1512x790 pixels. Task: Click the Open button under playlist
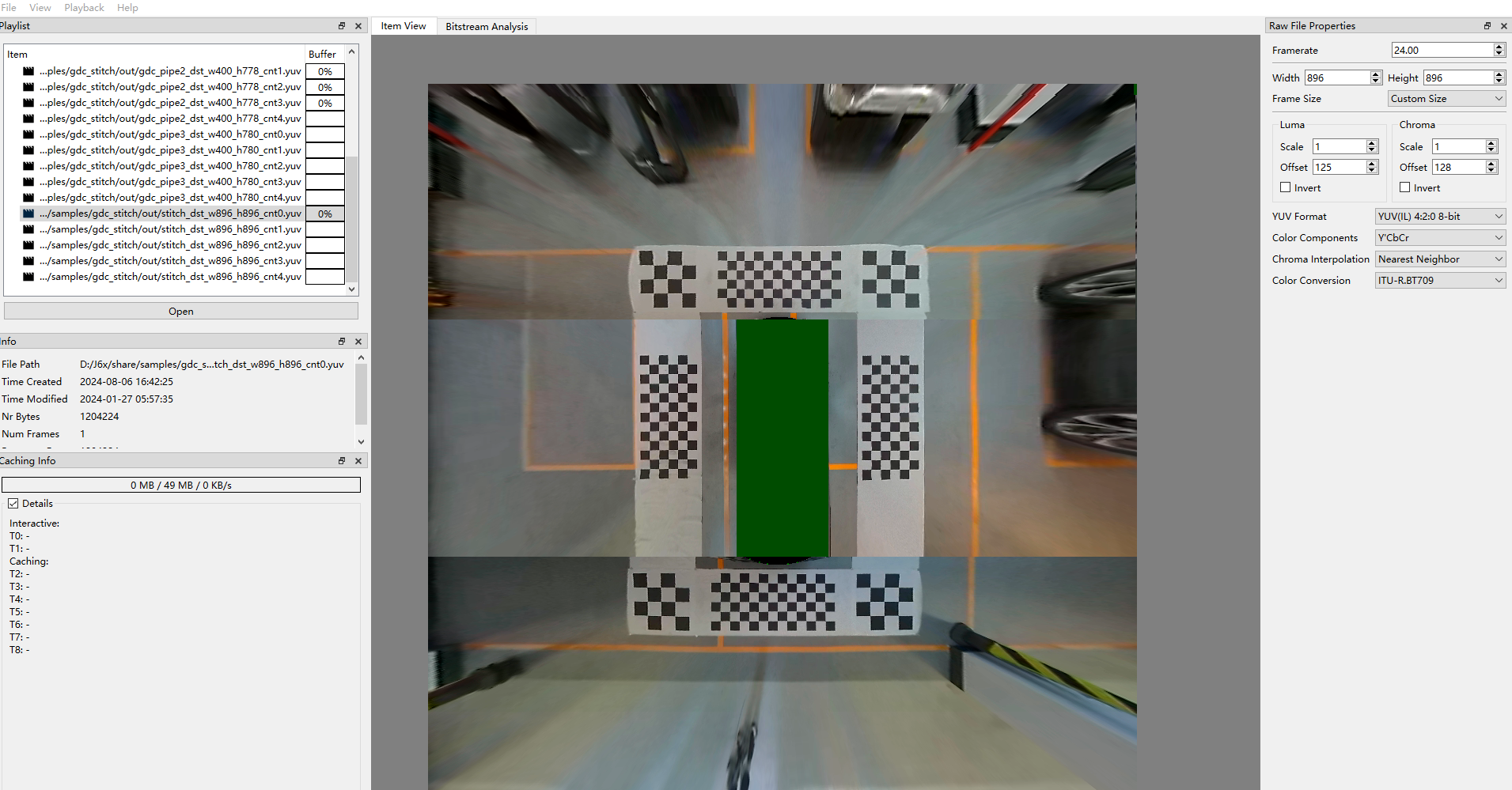[x=181, y=312]
